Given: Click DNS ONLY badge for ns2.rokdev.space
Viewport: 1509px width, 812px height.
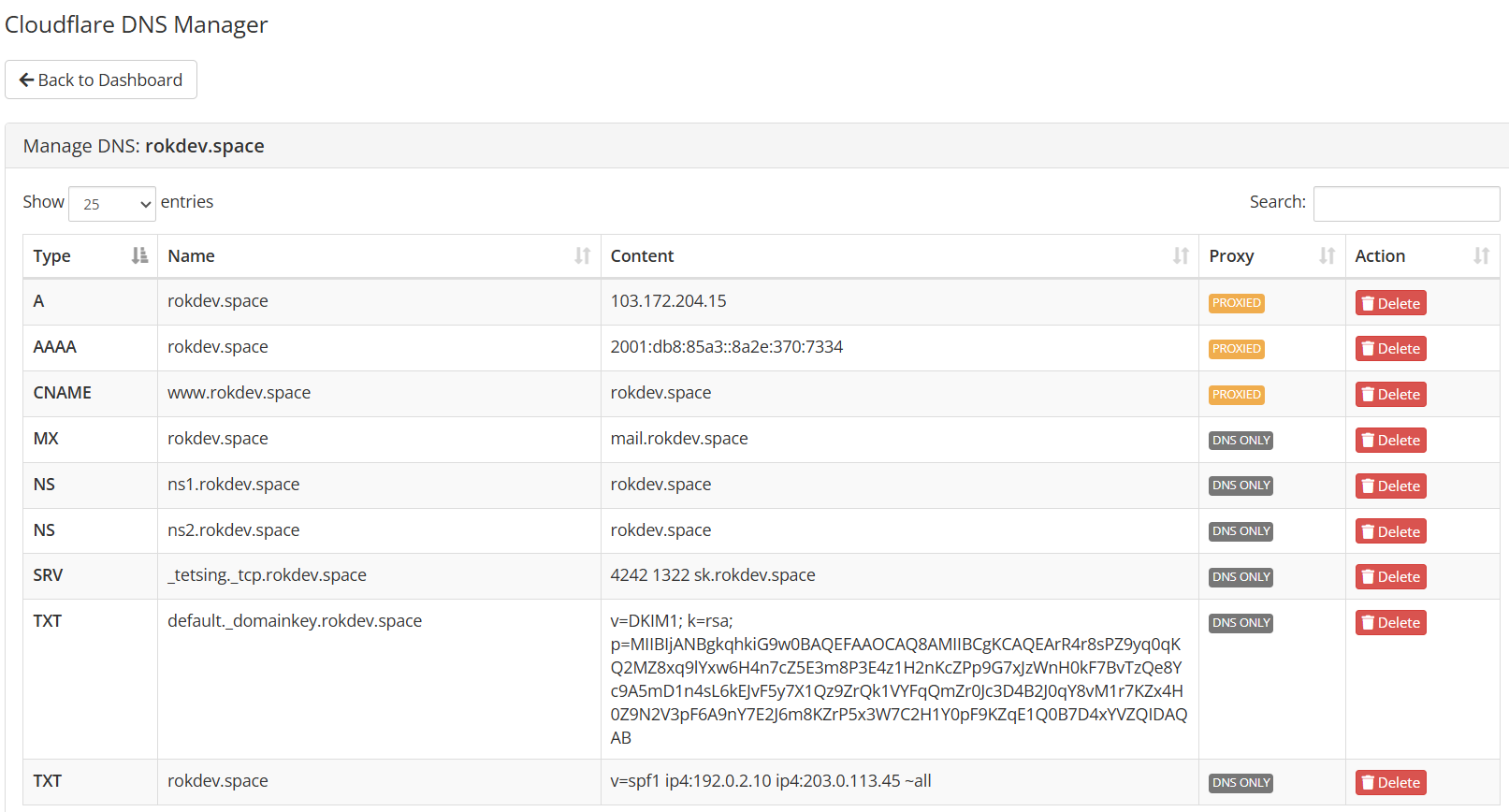Looking at the screenshot, I should (x=1241, y=531).
